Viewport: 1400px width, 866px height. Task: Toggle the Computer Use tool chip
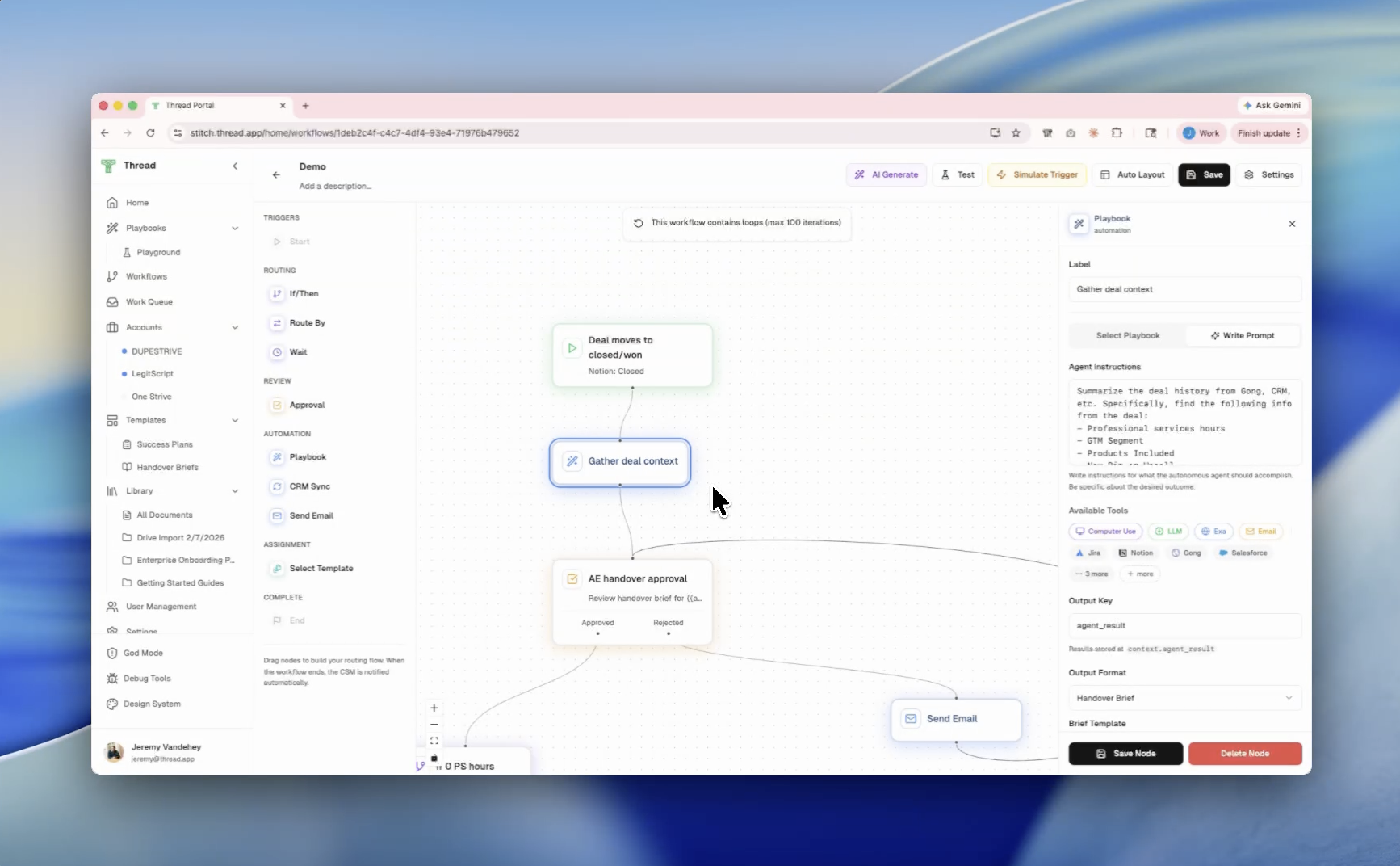tap(1105, 532)
